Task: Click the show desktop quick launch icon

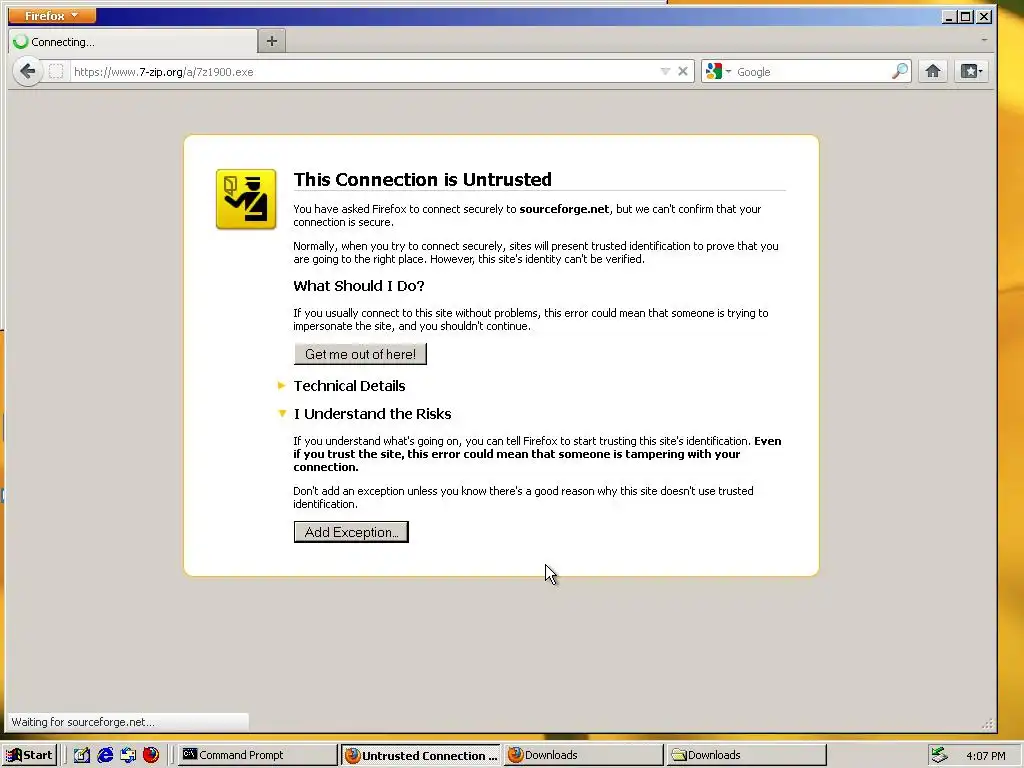Action: tap(128, 755)
